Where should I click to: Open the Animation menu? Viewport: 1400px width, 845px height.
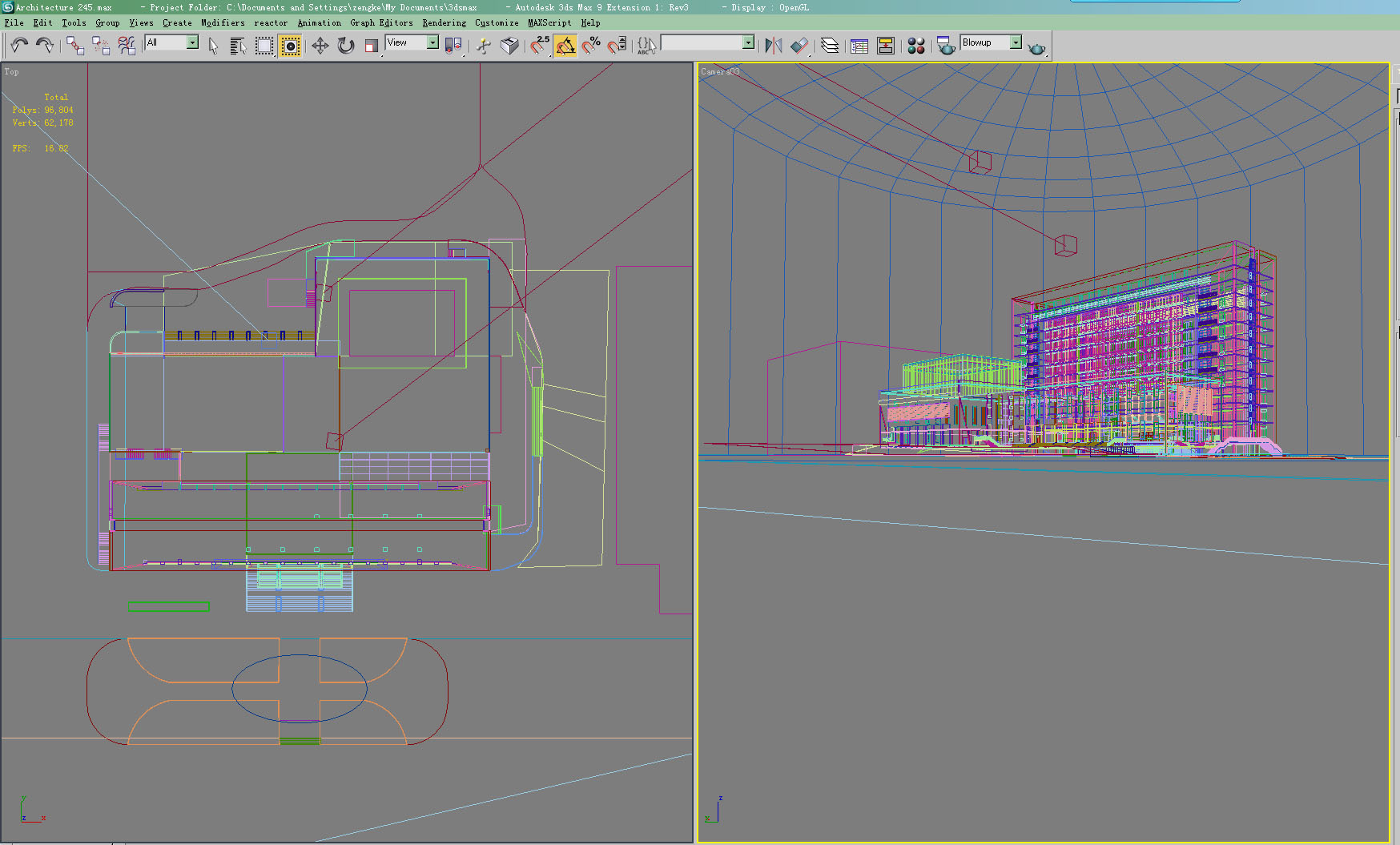point(320,22)
